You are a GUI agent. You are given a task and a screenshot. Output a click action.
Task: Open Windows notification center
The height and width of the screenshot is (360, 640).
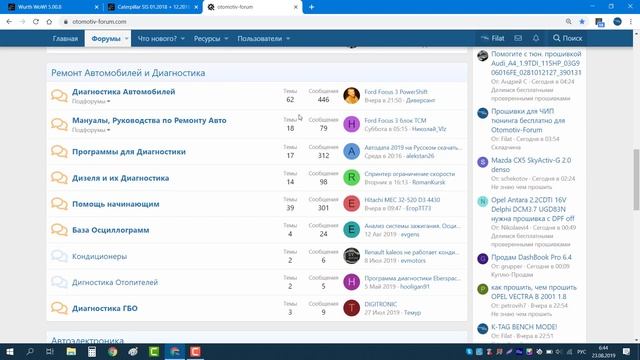pyautogui.click(x=627, y=351)
